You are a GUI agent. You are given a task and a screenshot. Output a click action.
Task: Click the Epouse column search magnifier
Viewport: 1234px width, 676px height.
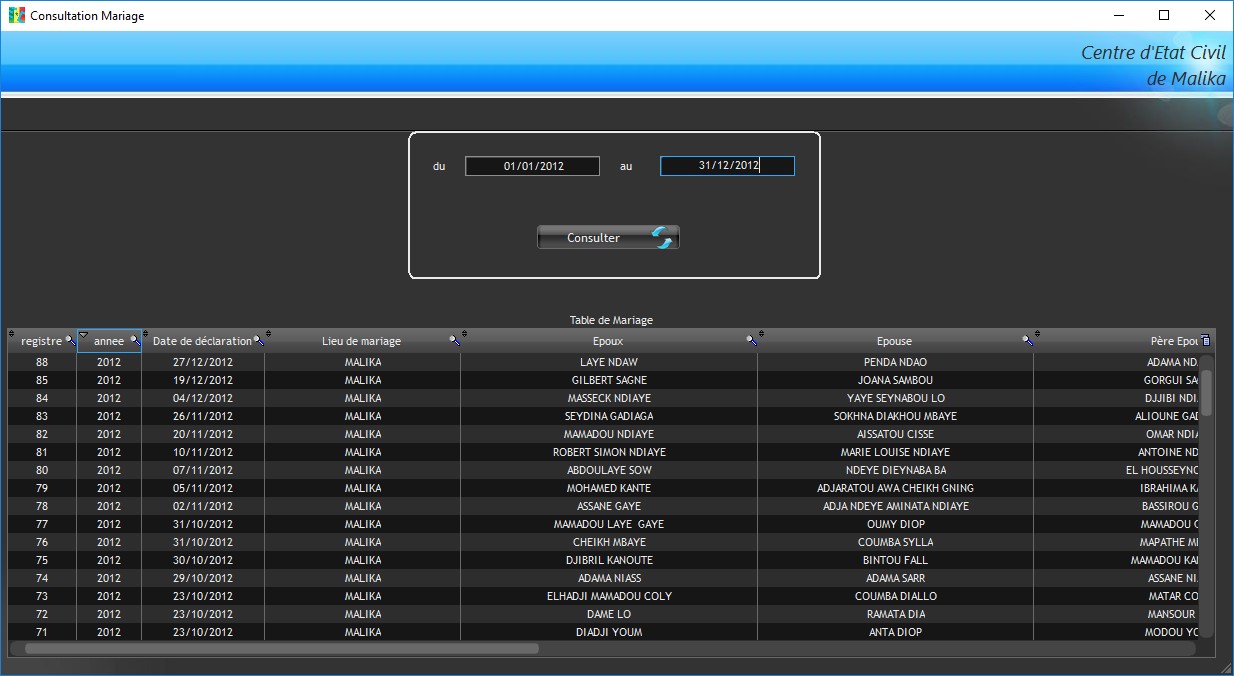pos(1027,341)
